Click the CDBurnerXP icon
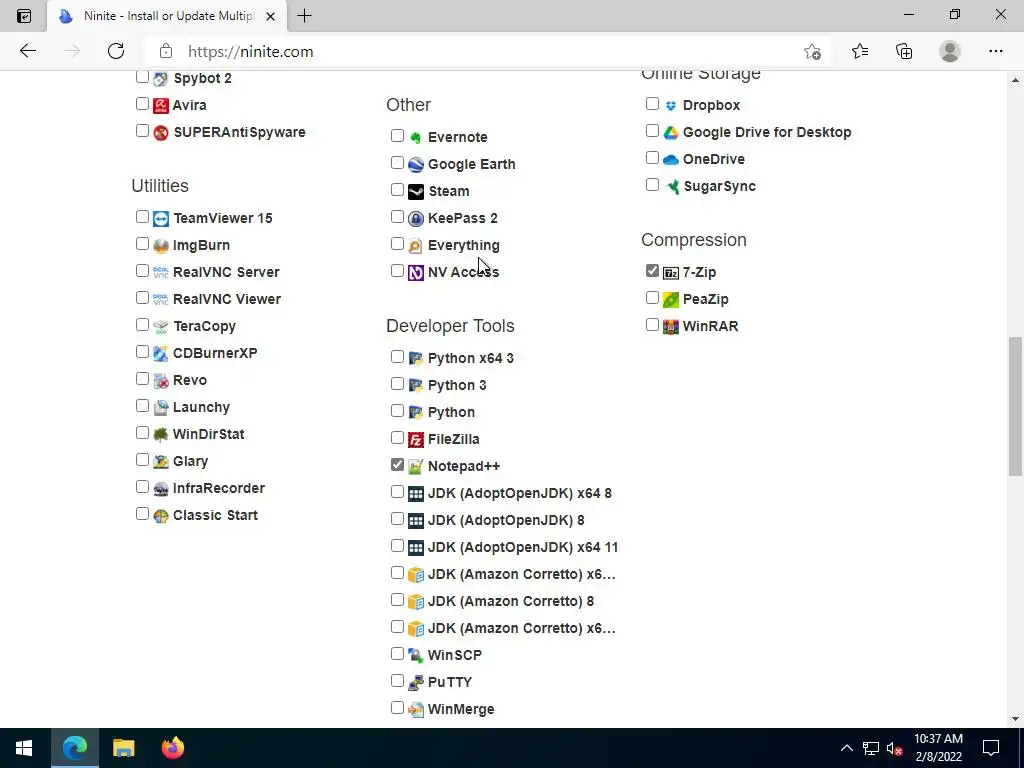This screenshot has width=1024, height=768. [161, 353]
